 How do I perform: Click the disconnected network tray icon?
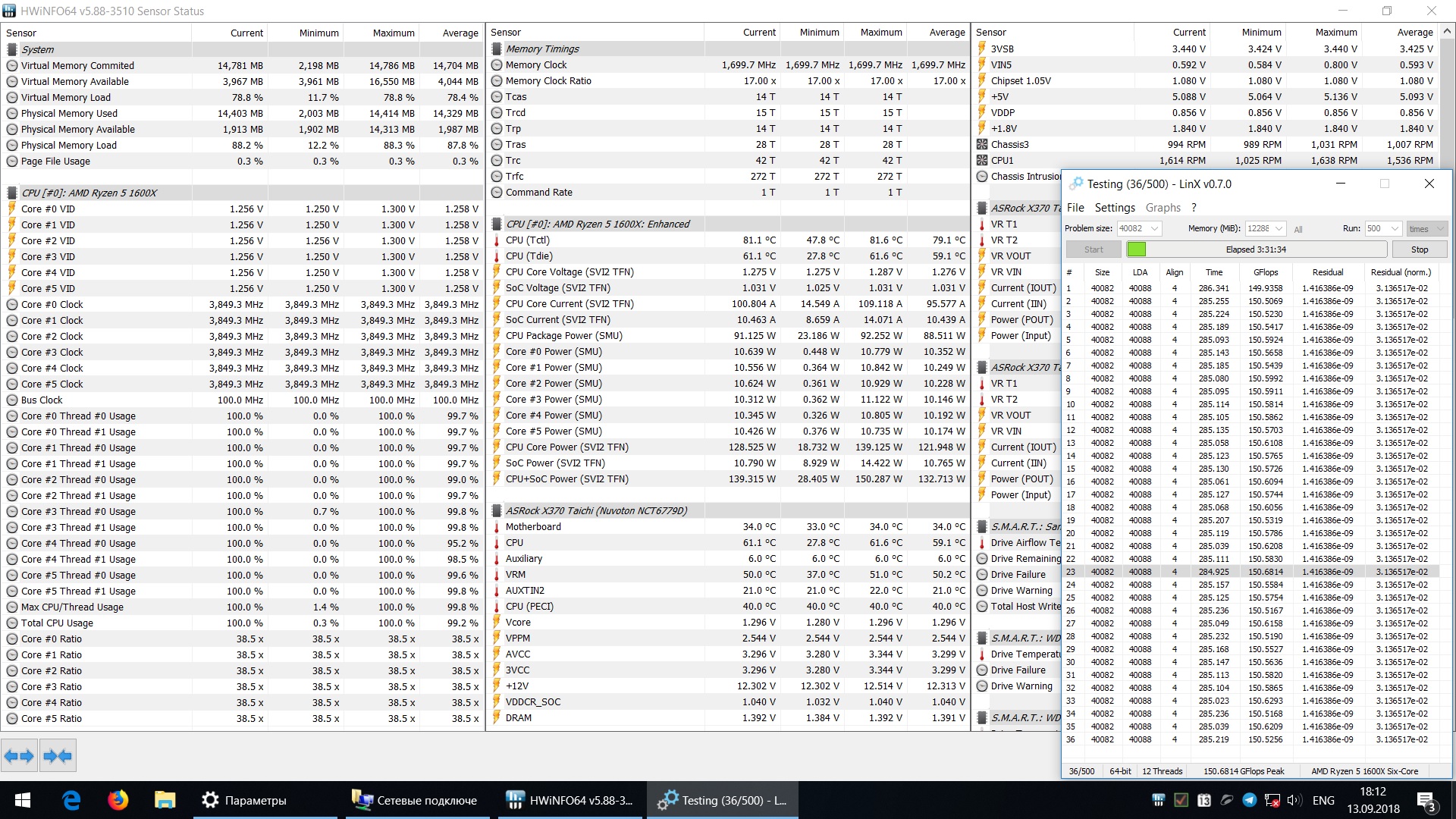click(x=1272, y=800)
